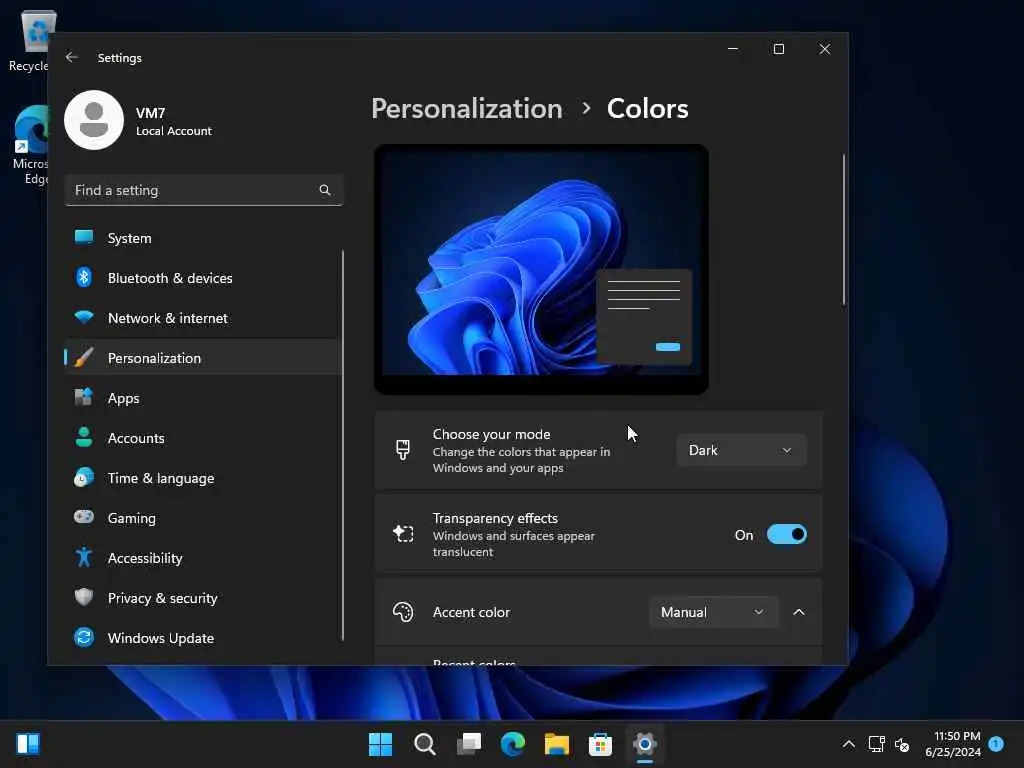The image size is (1024, 768).
Task: Open System settings via its monitor icon
Action: point(84,238)
